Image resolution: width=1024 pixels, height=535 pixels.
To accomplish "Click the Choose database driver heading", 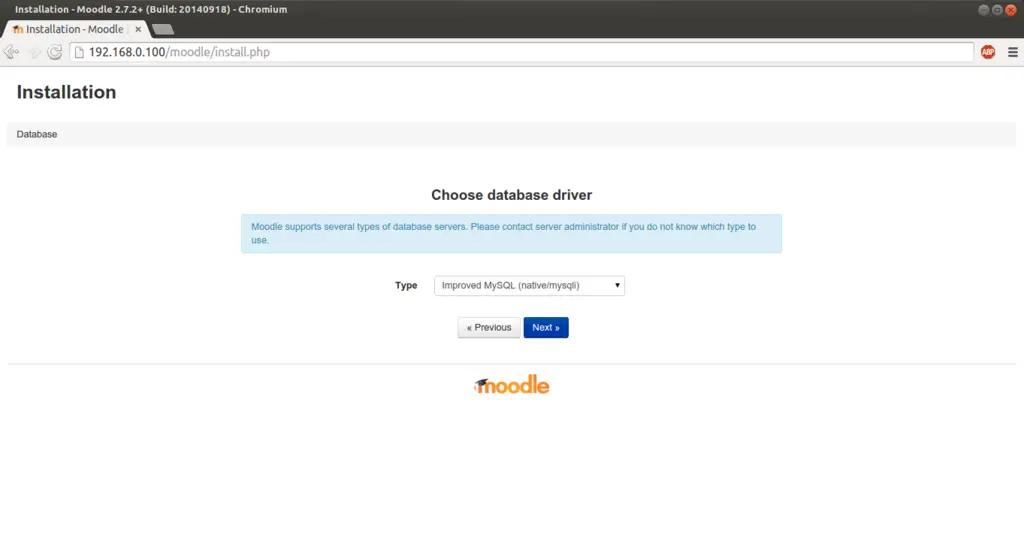I will [511, 195].
